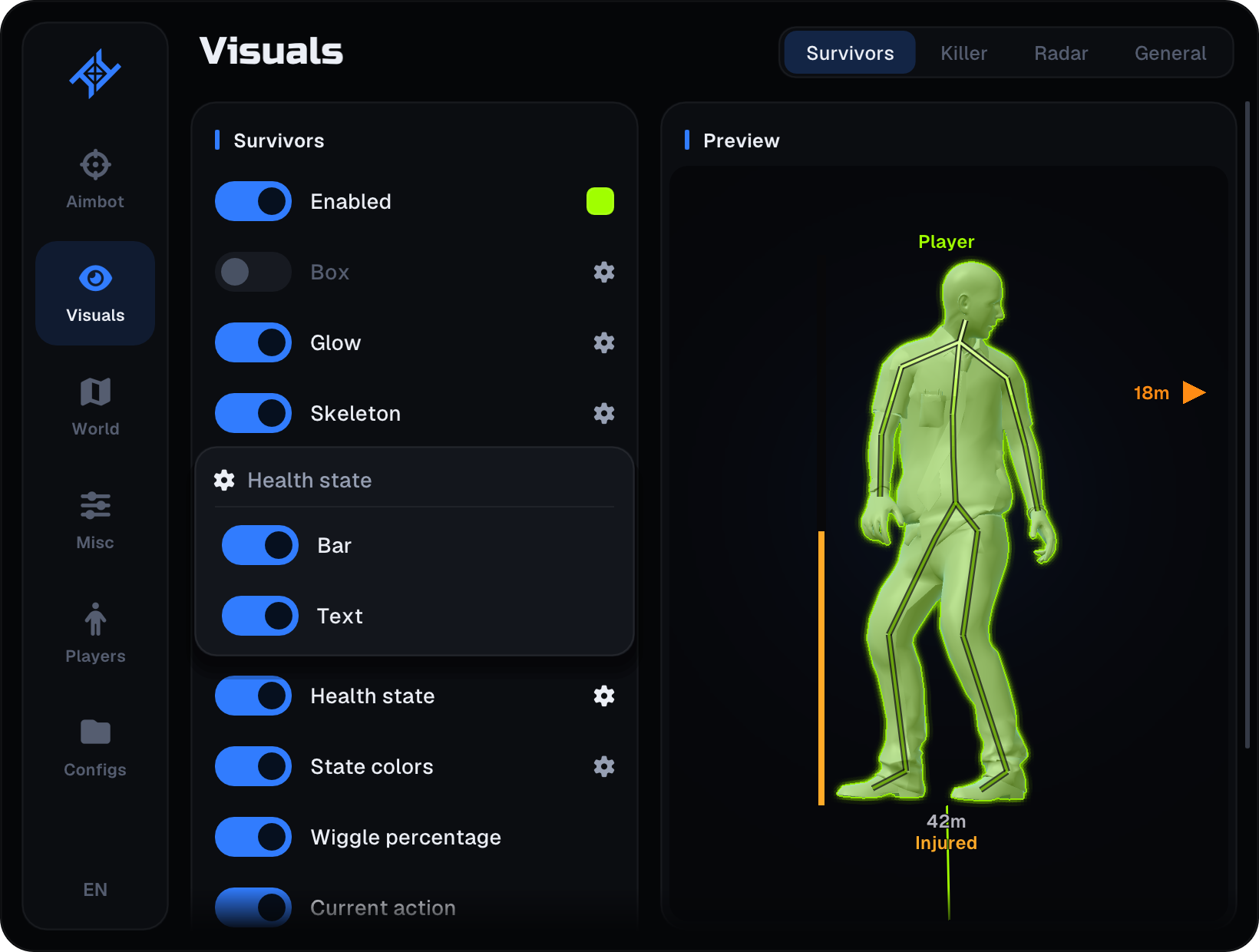This screenshot has height=952, width=1259.
Task: Expand State colors settings gear
Action: click(604, 766)
